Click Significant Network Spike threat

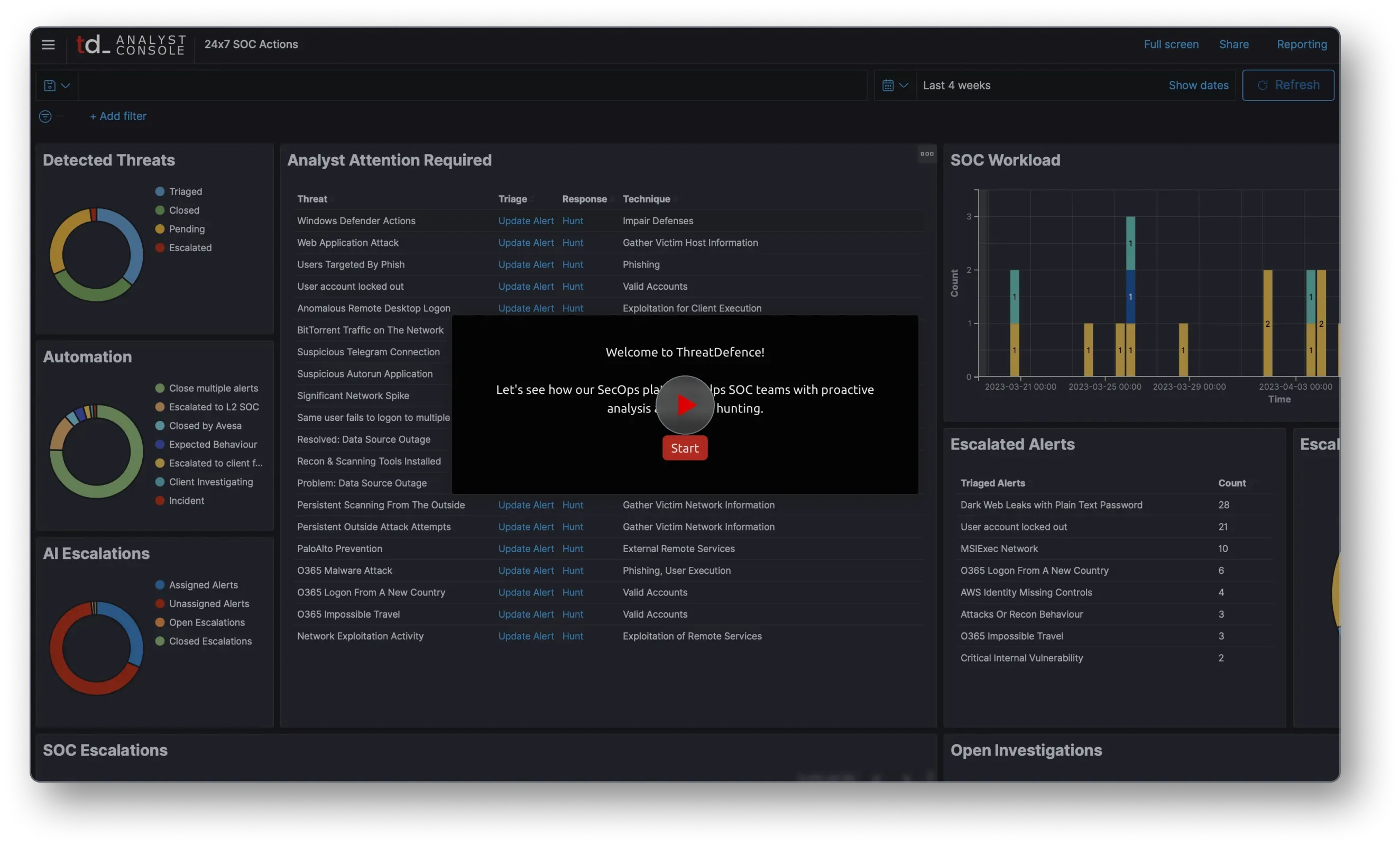pos(353,396)
